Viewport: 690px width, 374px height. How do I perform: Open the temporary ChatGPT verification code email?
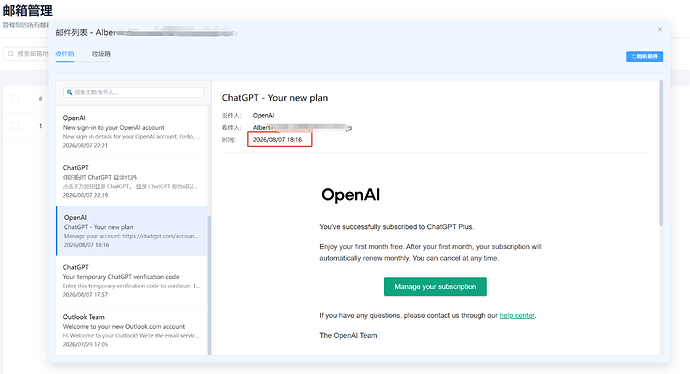[132, 280]
